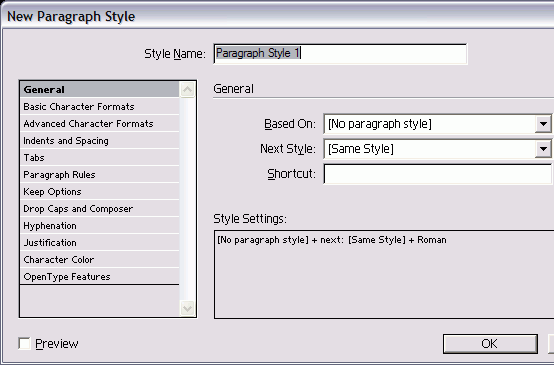Select OpenType Features category
Viewport: 554px width, 365px height.
[100, 276]
